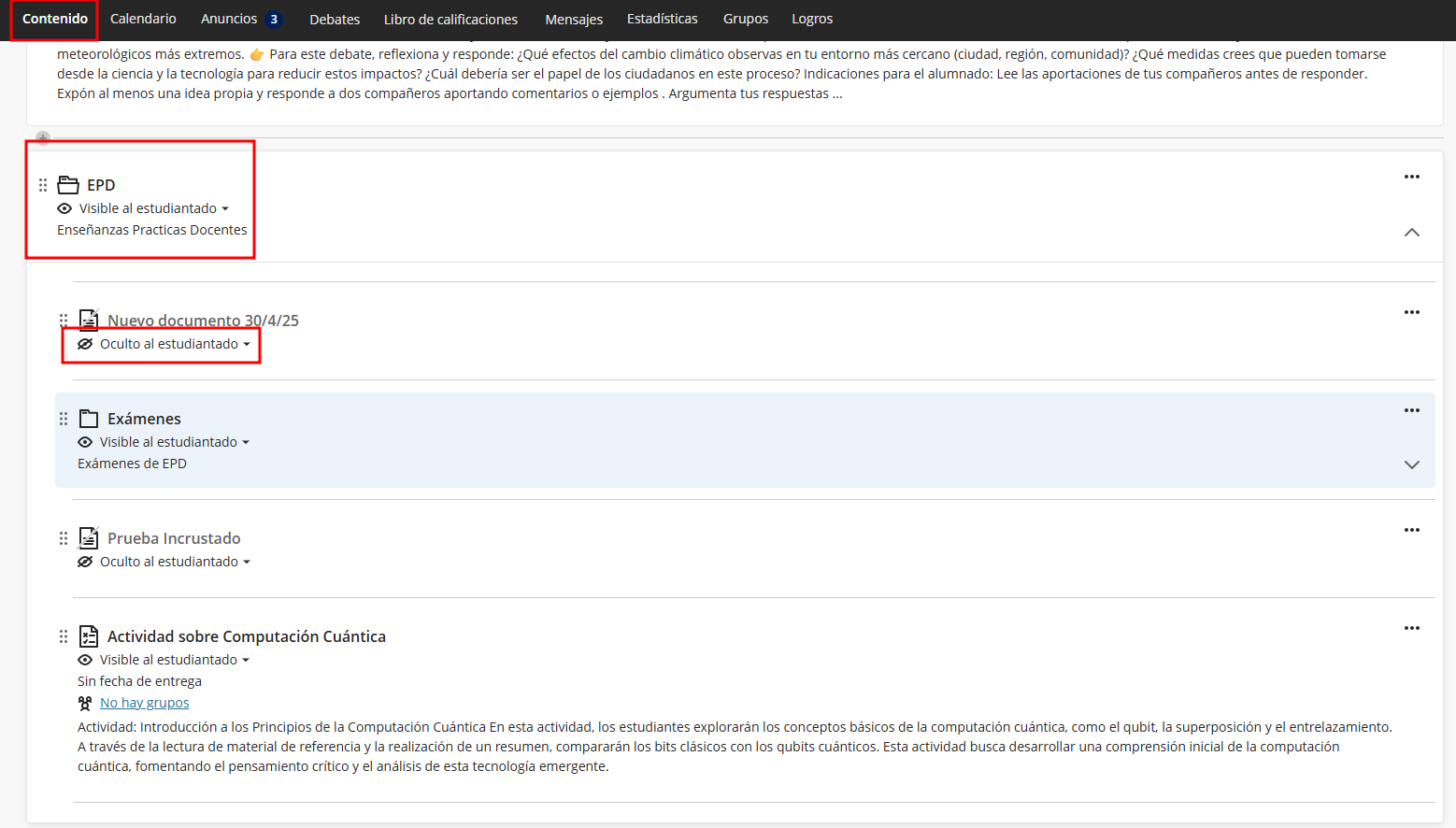Collapse the EPD folder
This screenshot has height=828, width=1456.
(1411, 232)
